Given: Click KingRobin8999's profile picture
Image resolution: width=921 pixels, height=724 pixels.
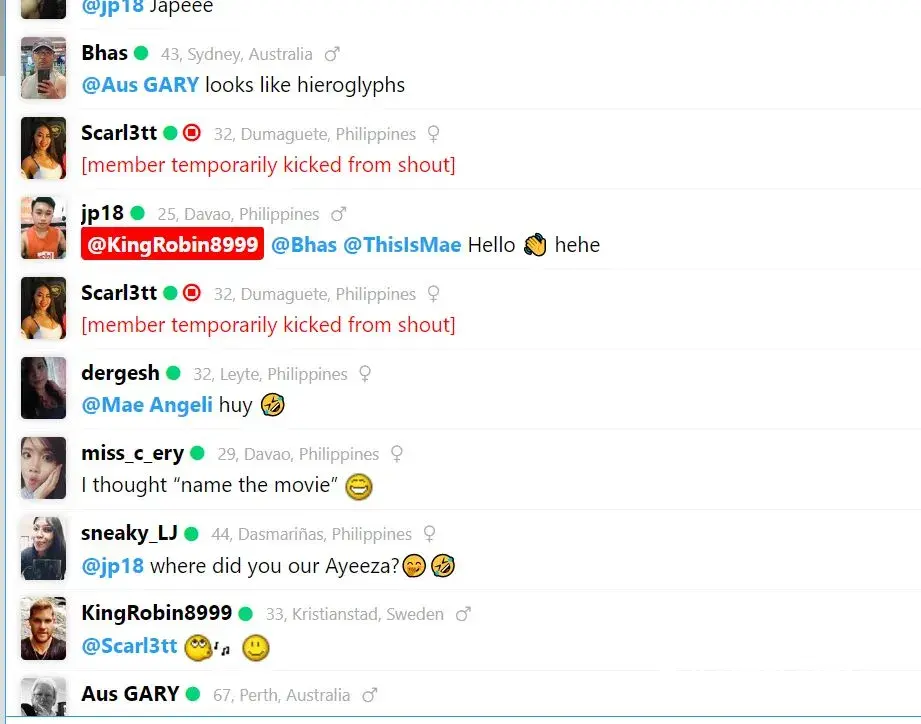Looking at the screenshot, I should (x=43, y=628).
